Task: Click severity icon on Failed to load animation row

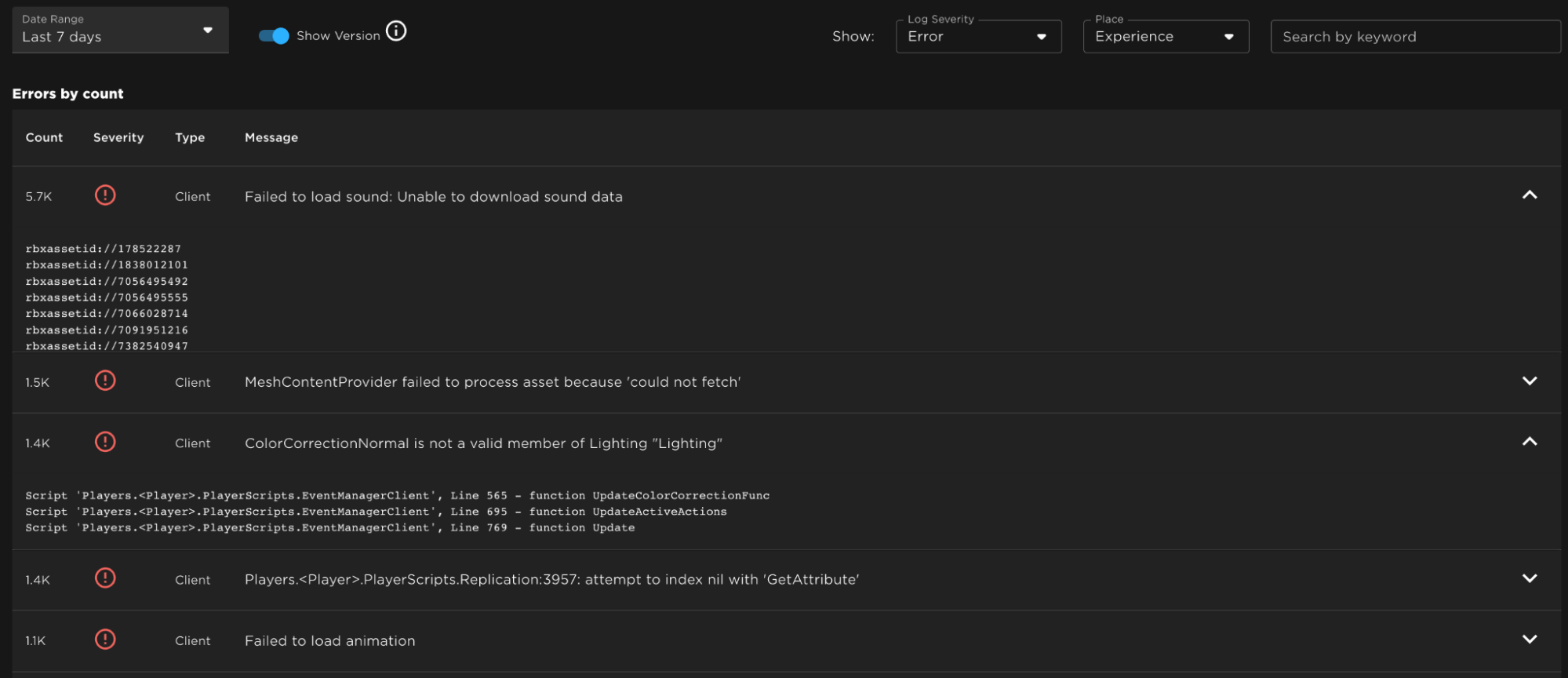Action: tap(105, 640)
